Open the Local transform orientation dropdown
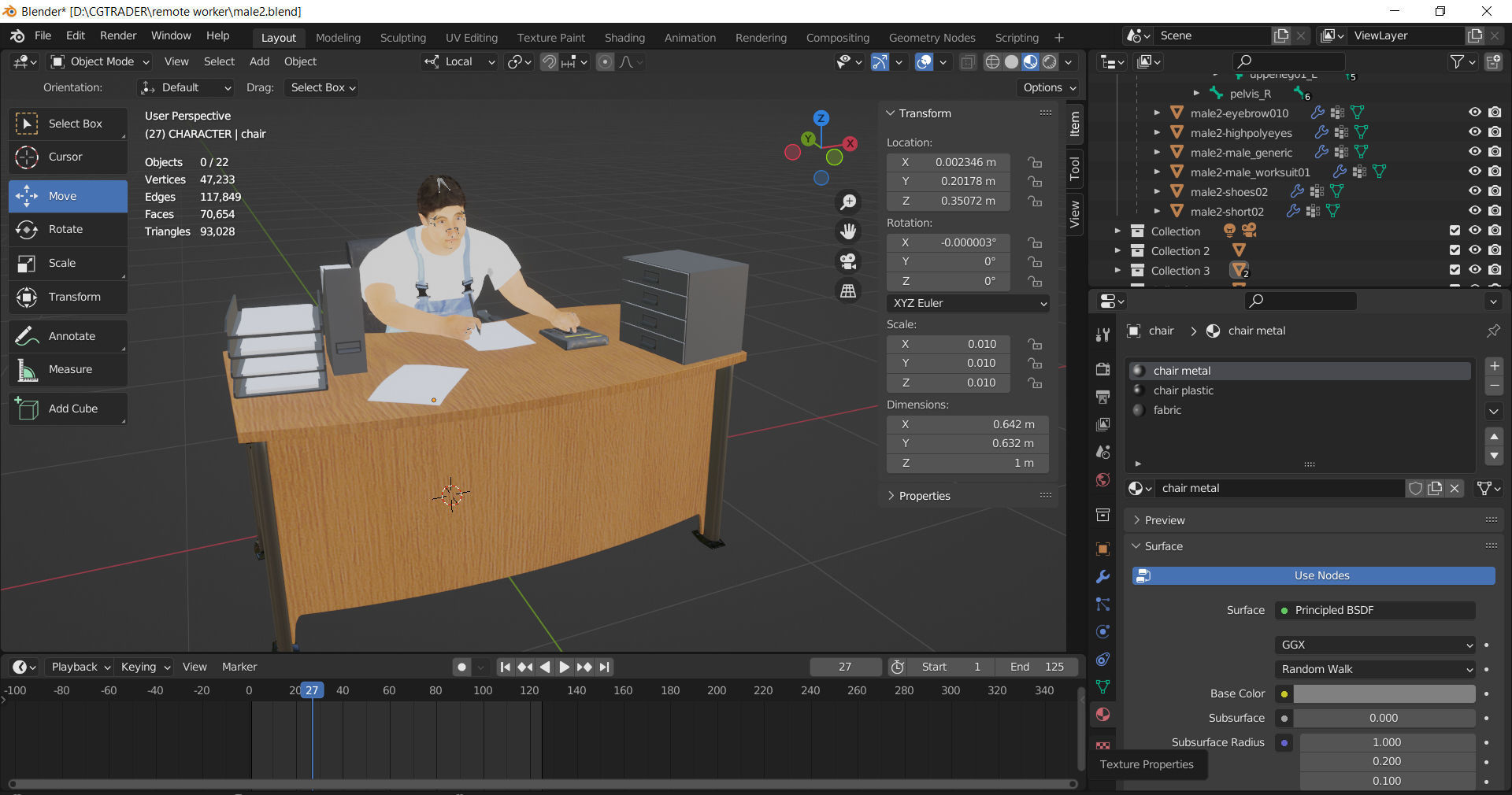Image resolution: width=1512 pixels, height=795 pixels. tap(460, 61)
